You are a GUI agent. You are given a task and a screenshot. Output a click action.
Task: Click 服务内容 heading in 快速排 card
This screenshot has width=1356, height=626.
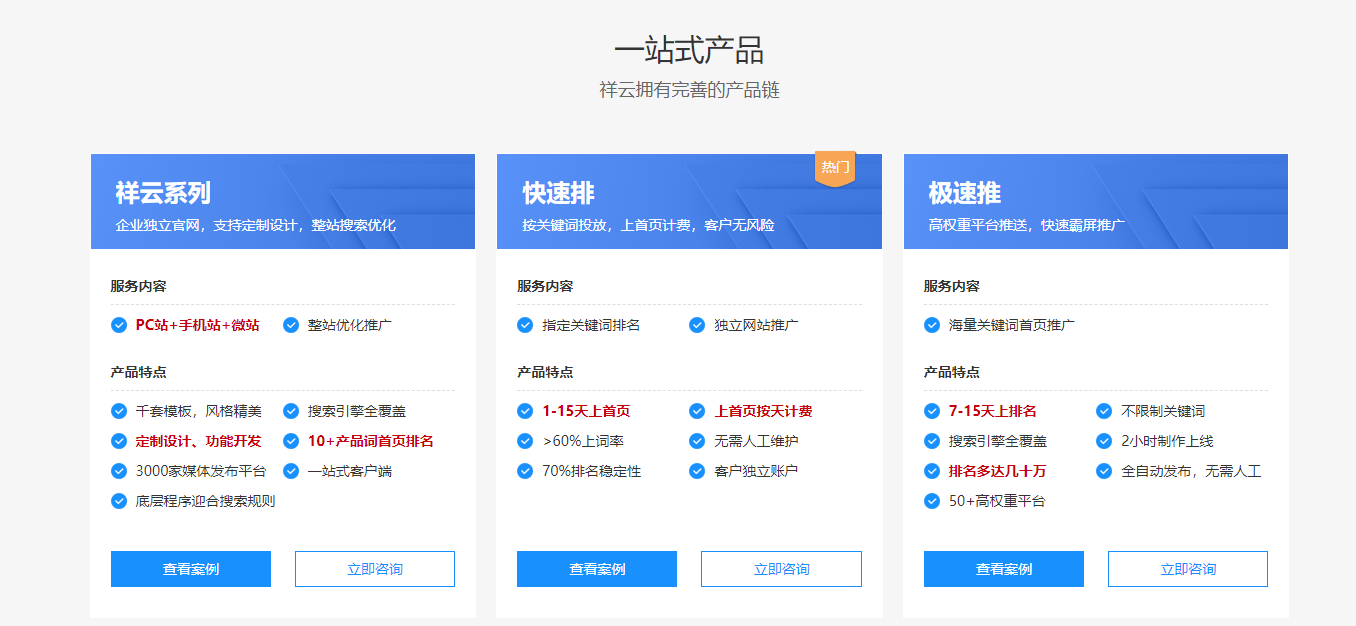click(x=545, y=286)
